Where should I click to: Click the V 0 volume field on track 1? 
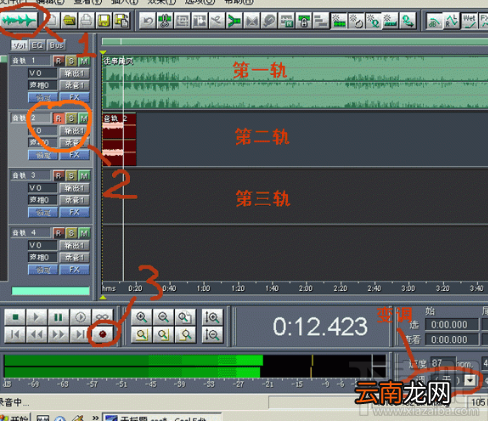[x=43, y=73]
